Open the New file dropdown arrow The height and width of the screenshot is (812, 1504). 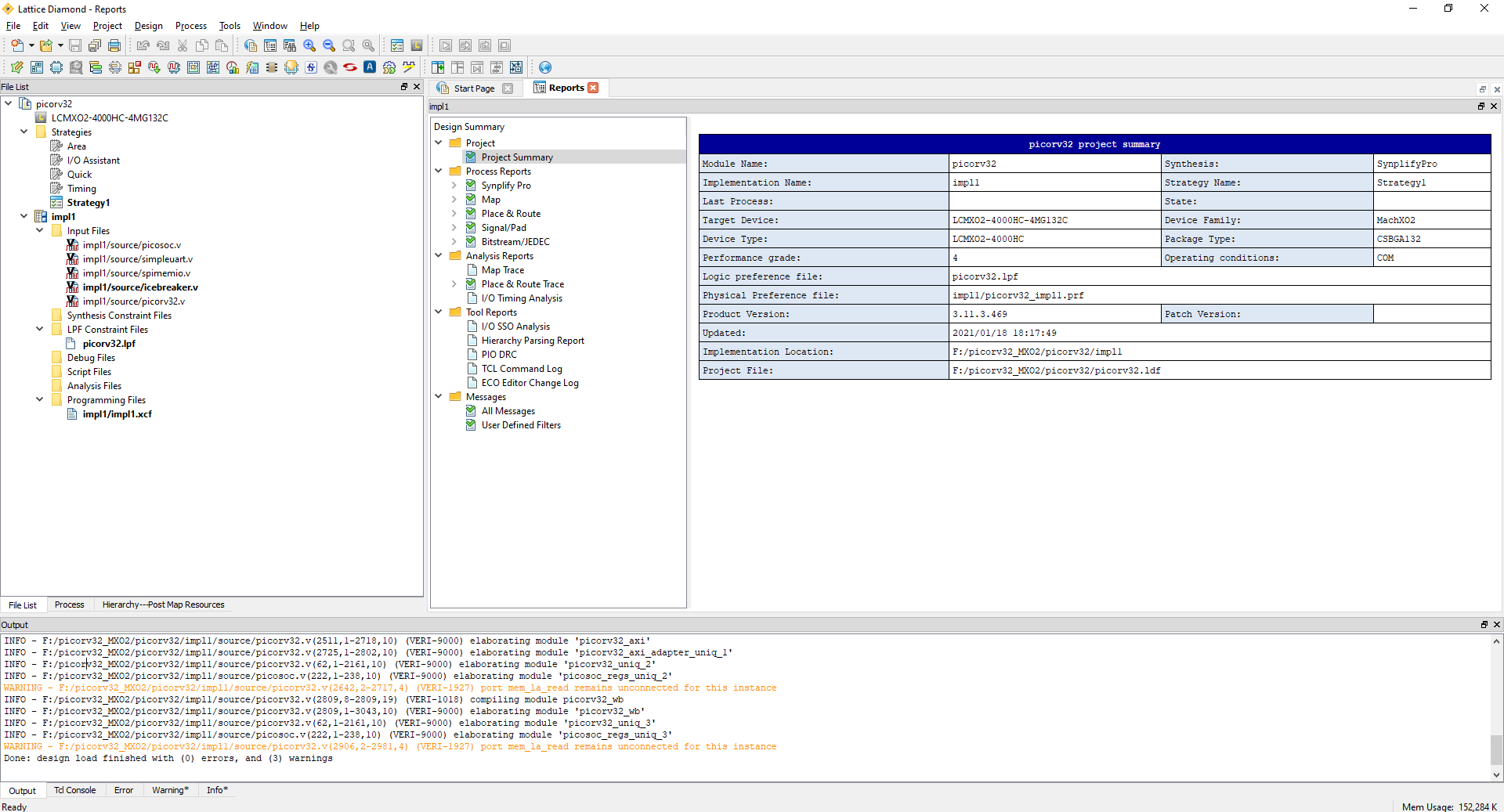[31, 45]
